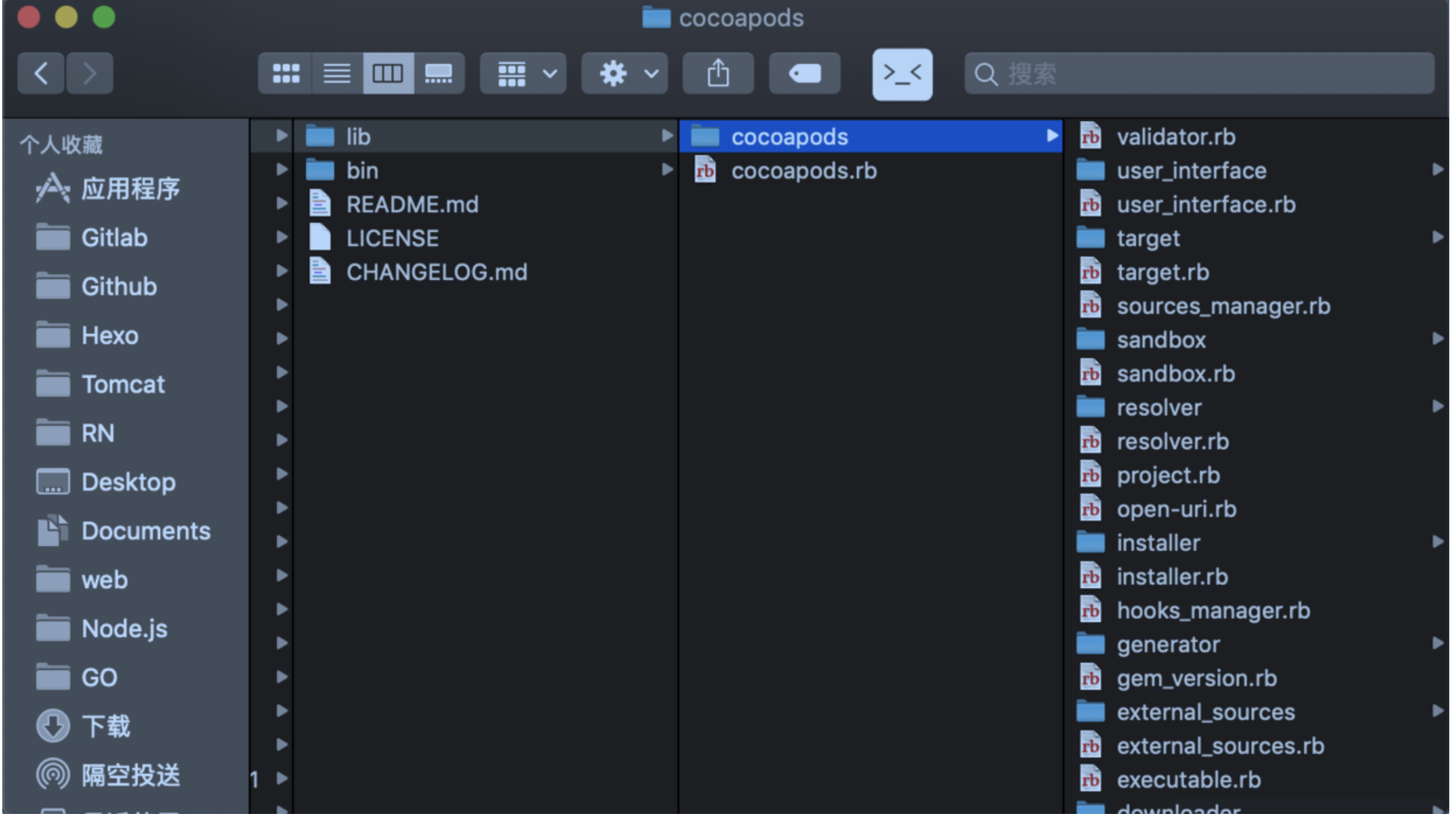Go back to previous folder
This screenshot has height=814, width=1456.
pos(41,74)
